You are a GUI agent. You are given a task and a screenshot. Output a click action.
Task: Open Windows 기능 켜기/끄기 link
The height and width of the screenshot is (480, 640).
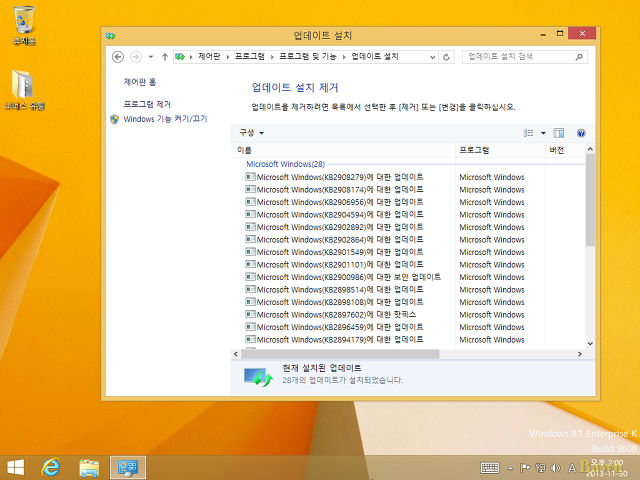coord(165,119)
